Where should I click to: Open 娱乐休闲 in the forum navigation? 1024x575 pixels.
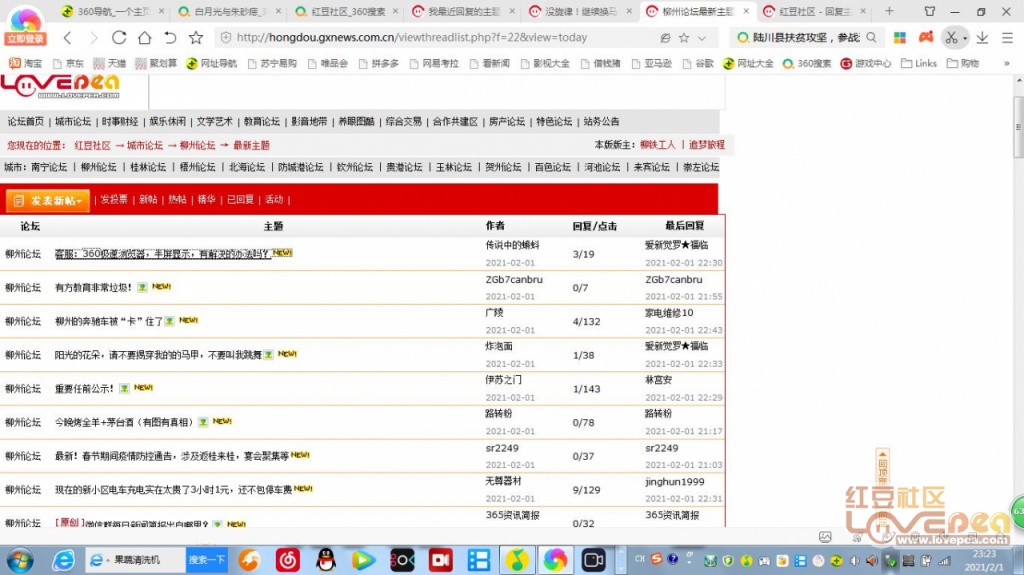167,122
